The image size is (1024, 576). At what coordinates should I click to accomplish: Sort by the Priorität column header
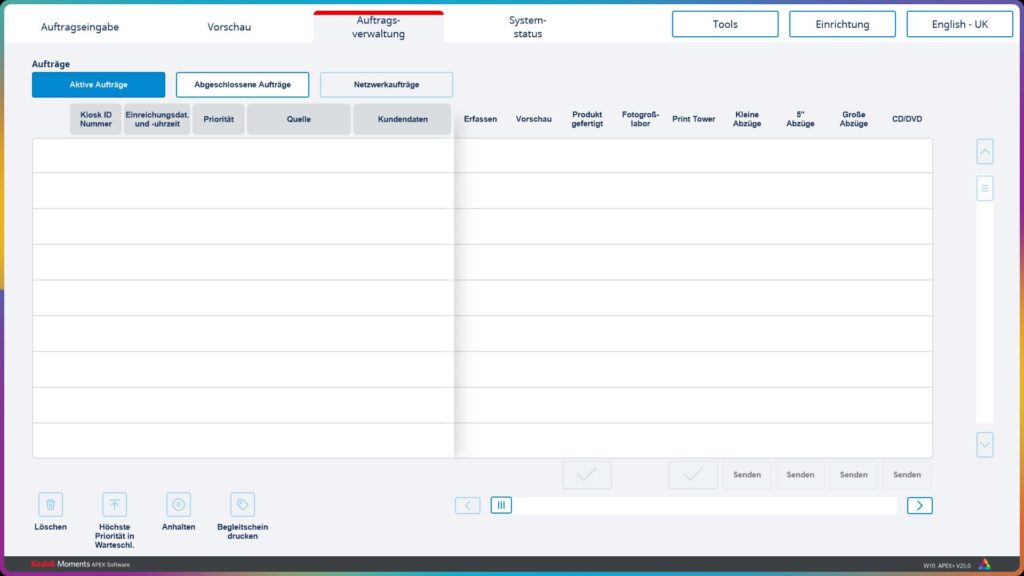tap(218, 119)
